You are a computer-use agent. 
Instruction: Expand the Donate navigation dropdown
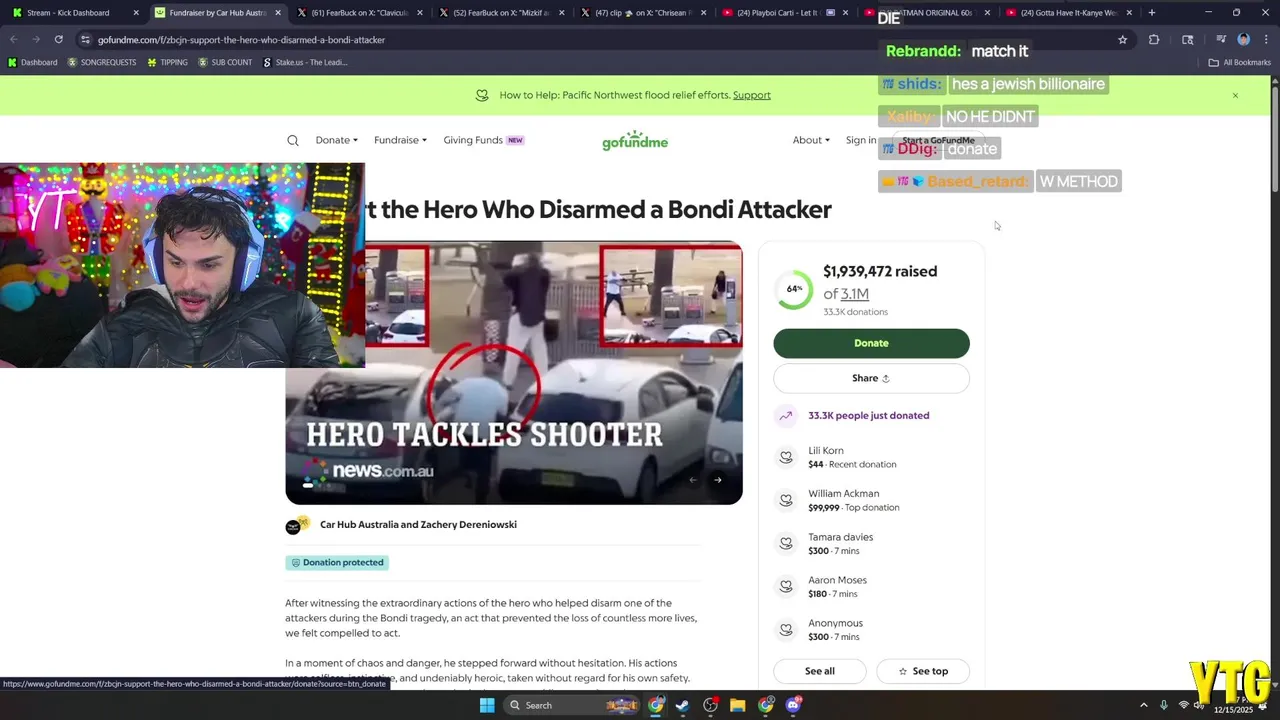click(x=336, y=140)
